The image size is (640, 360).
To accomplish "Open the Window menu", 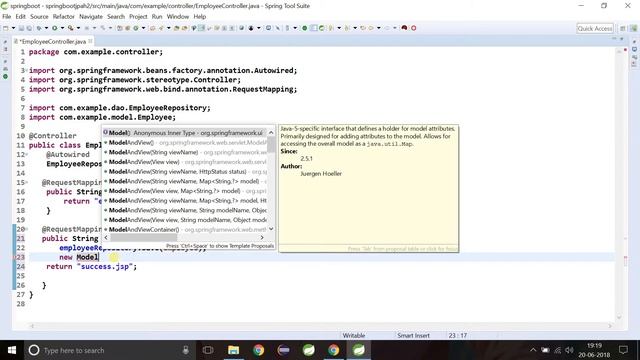I will 178,17.
